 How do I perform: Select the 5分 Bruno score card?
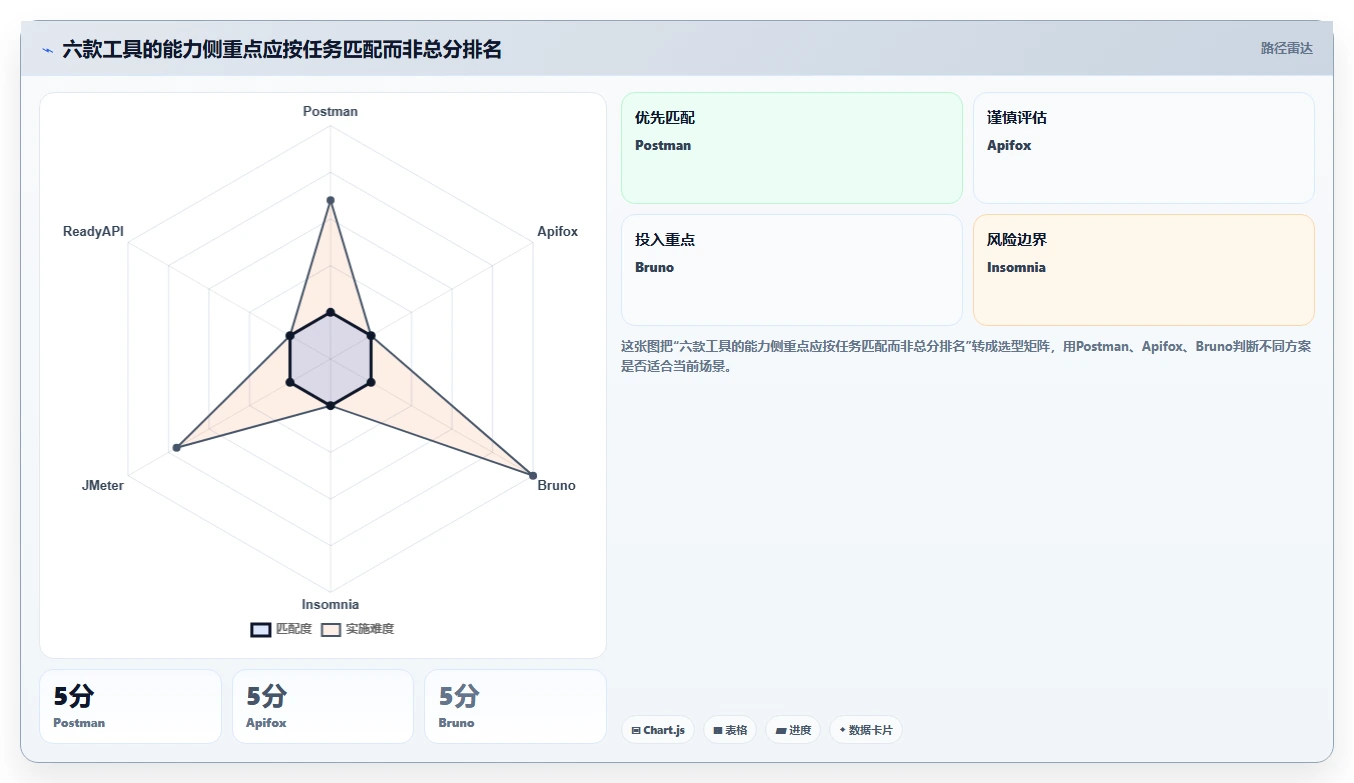[515, 706]
